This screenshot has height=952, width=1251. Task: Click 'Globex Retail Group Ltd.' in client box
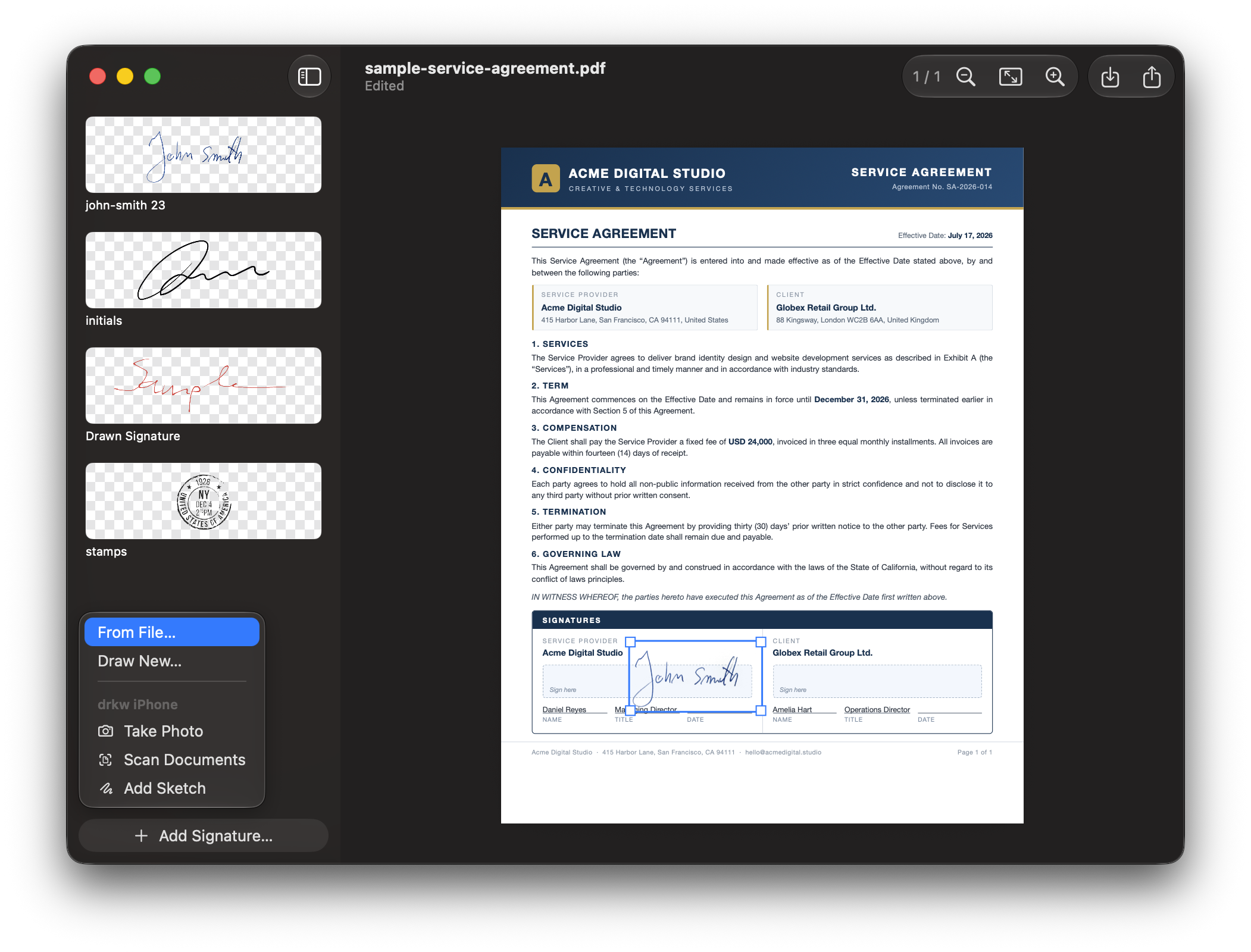click(x=826, y=308)
